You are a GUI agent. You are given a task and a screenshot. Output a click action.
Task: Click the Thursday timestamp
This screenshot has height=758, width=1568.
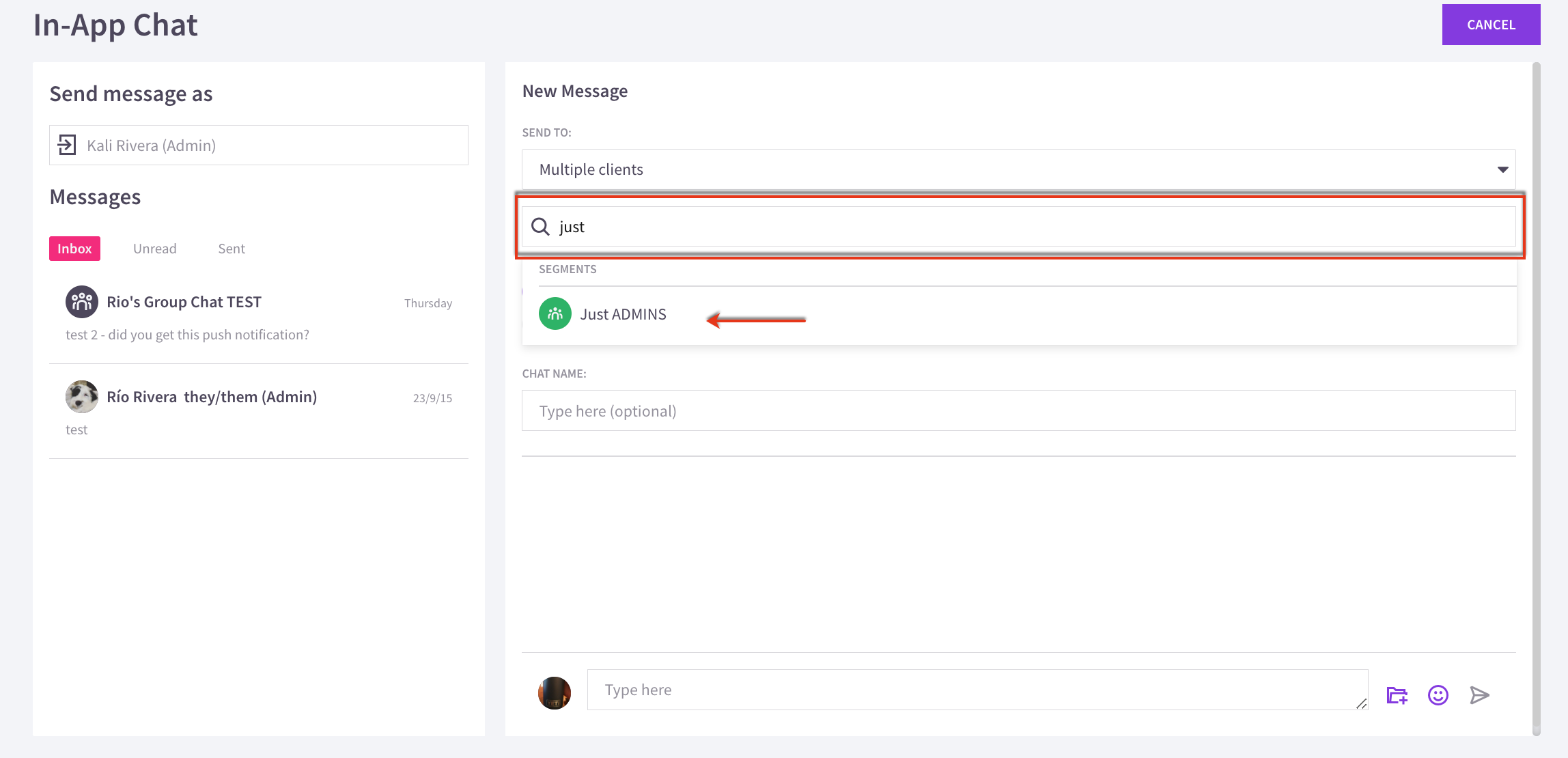(428, 303)
